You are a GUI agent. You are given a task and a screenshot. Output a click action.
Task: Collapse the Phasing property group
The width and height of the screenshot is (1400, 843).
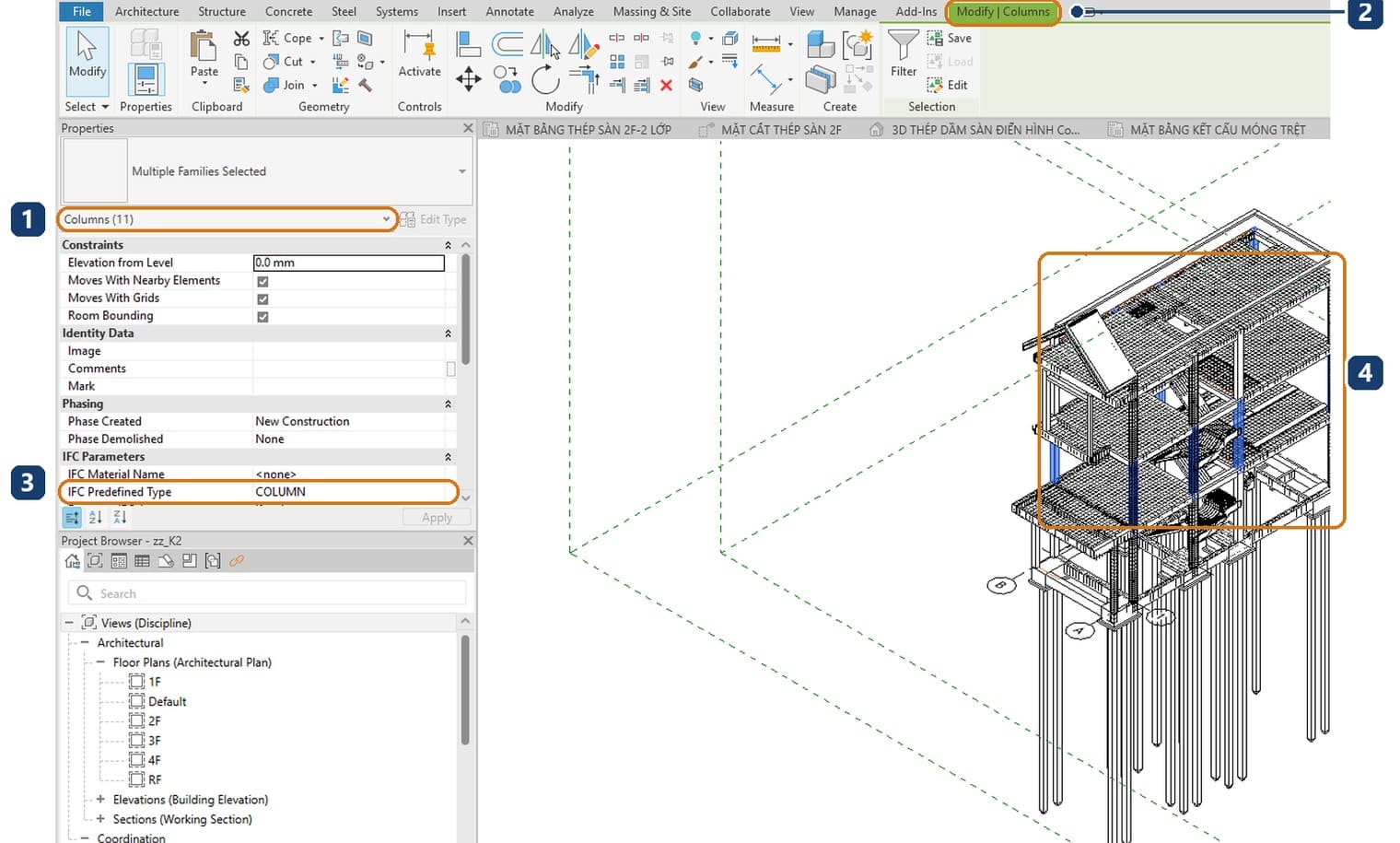click(448, 404)
